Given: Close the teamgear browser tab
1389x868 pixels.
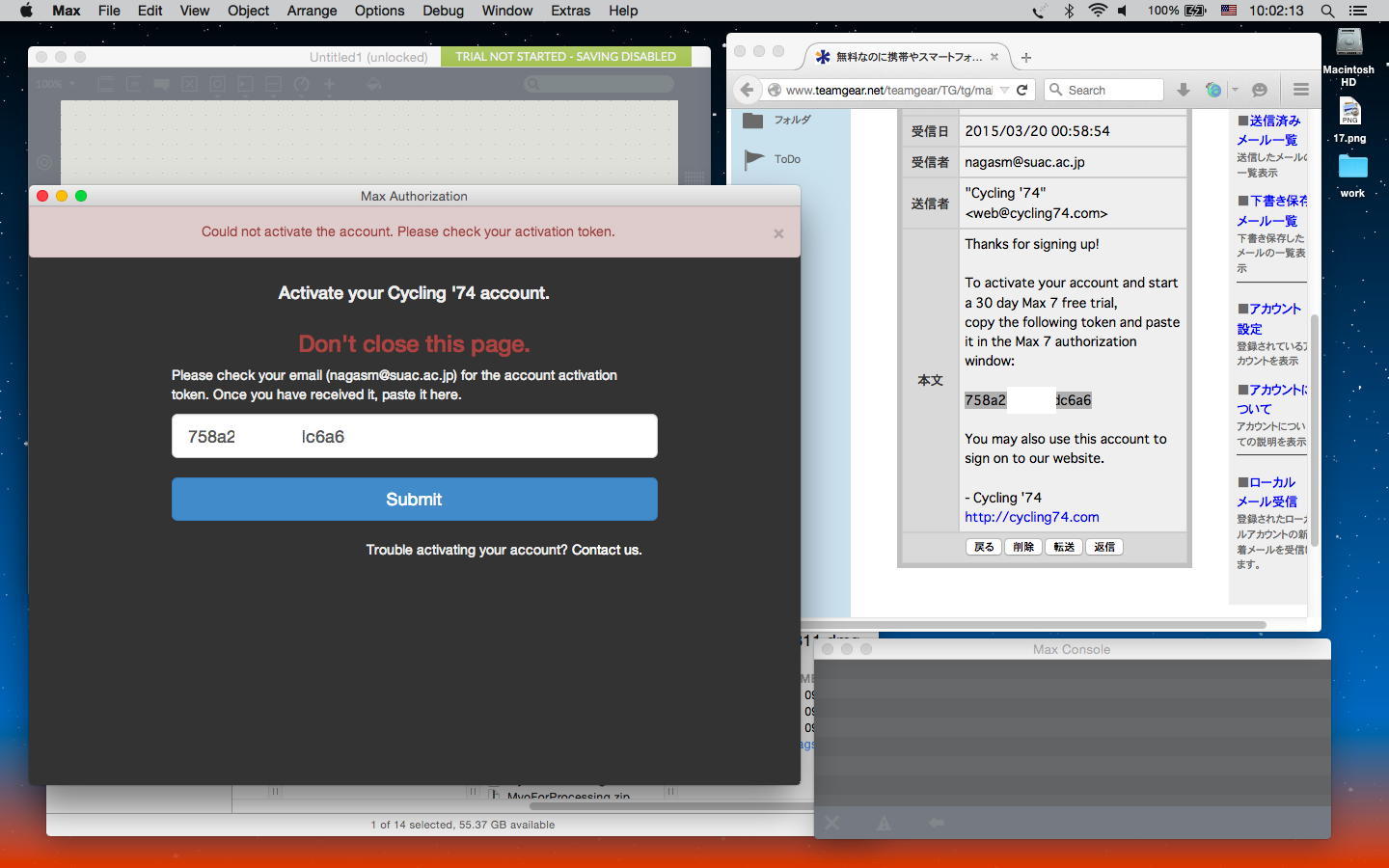Looking at the screenshot, I should (x=994, y=57).
